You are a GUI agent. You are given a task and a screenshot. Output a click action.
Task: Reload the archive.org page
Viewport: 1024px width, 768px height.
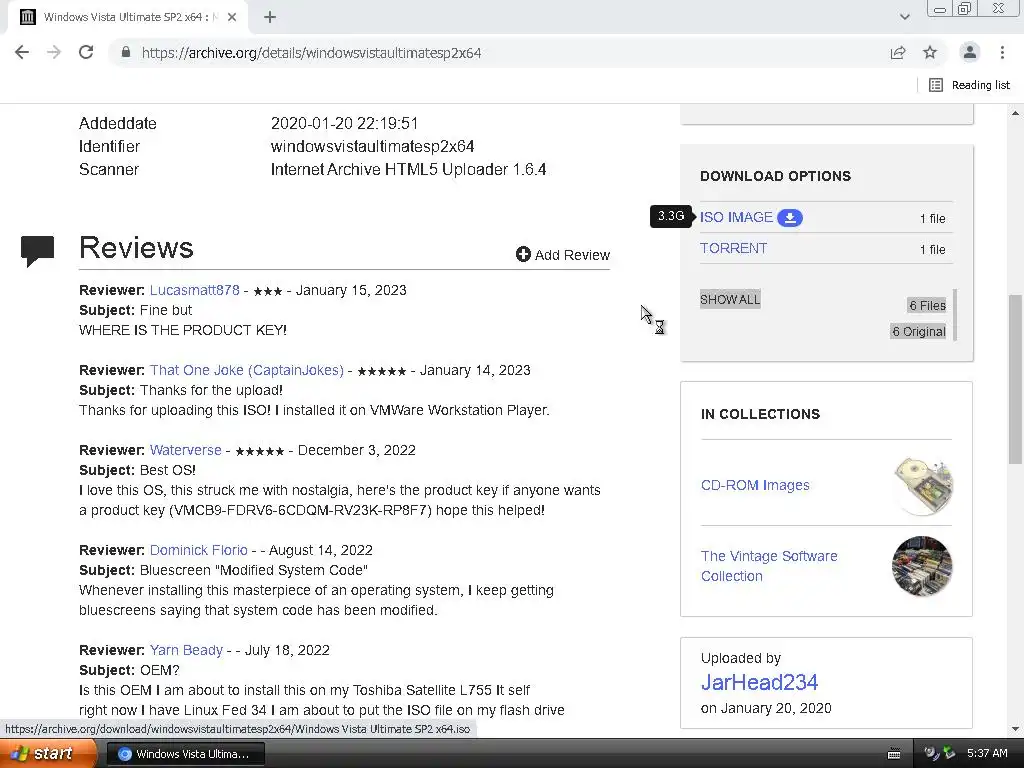pos(86,53)
